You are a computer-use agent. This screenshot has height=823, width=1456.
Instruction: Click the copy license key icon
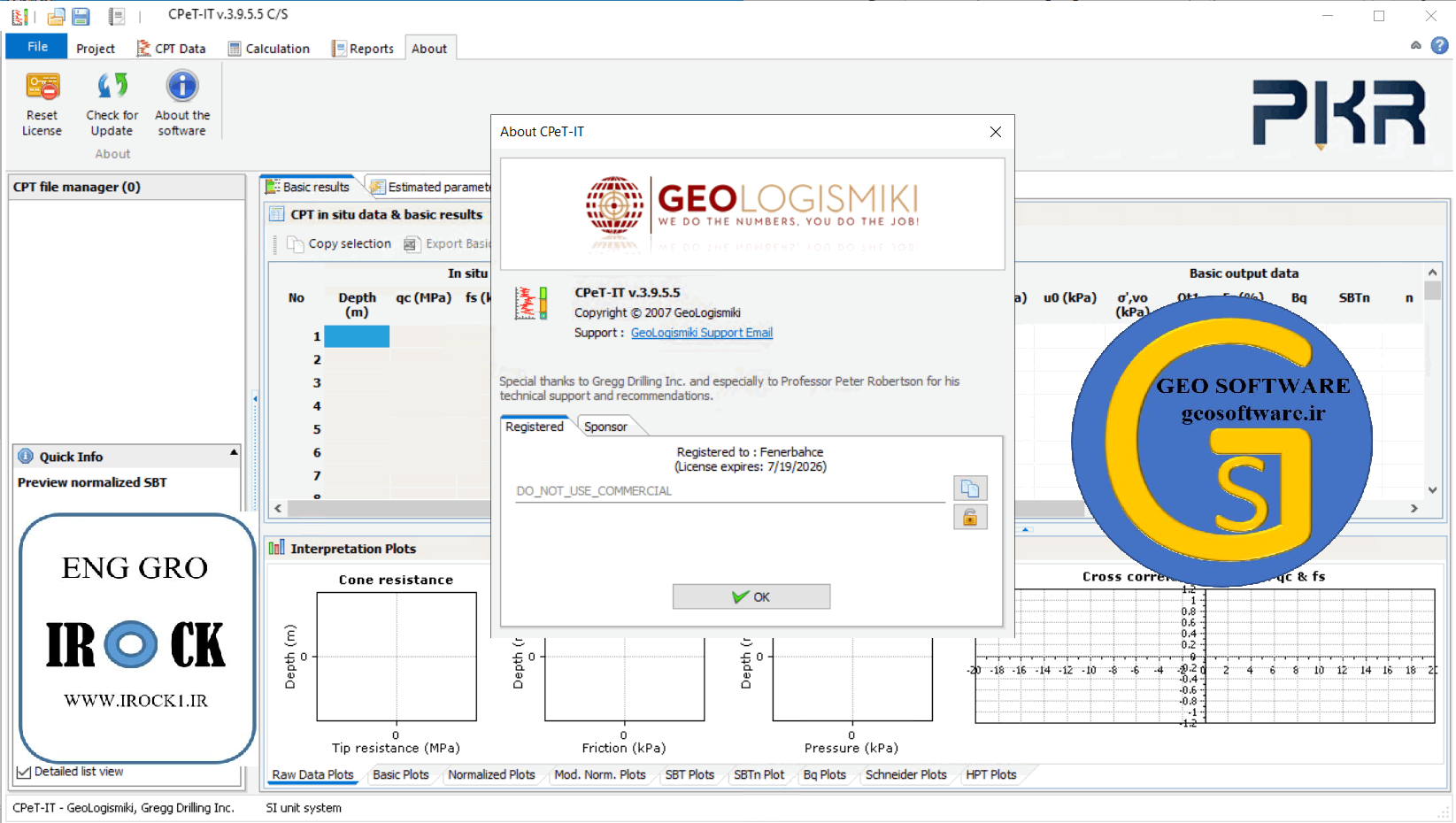[970, 488]
